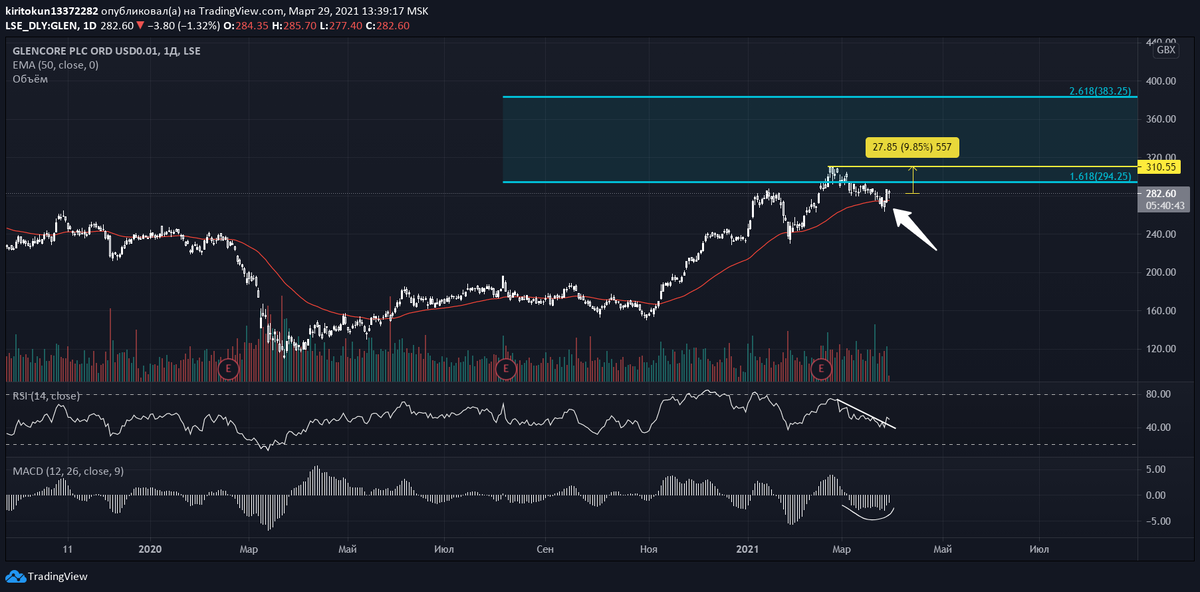Screen dimensions: 1200x592
Task: Click the 2021 label on time axis
Action: pyautogui.click(x=747, y=549)
